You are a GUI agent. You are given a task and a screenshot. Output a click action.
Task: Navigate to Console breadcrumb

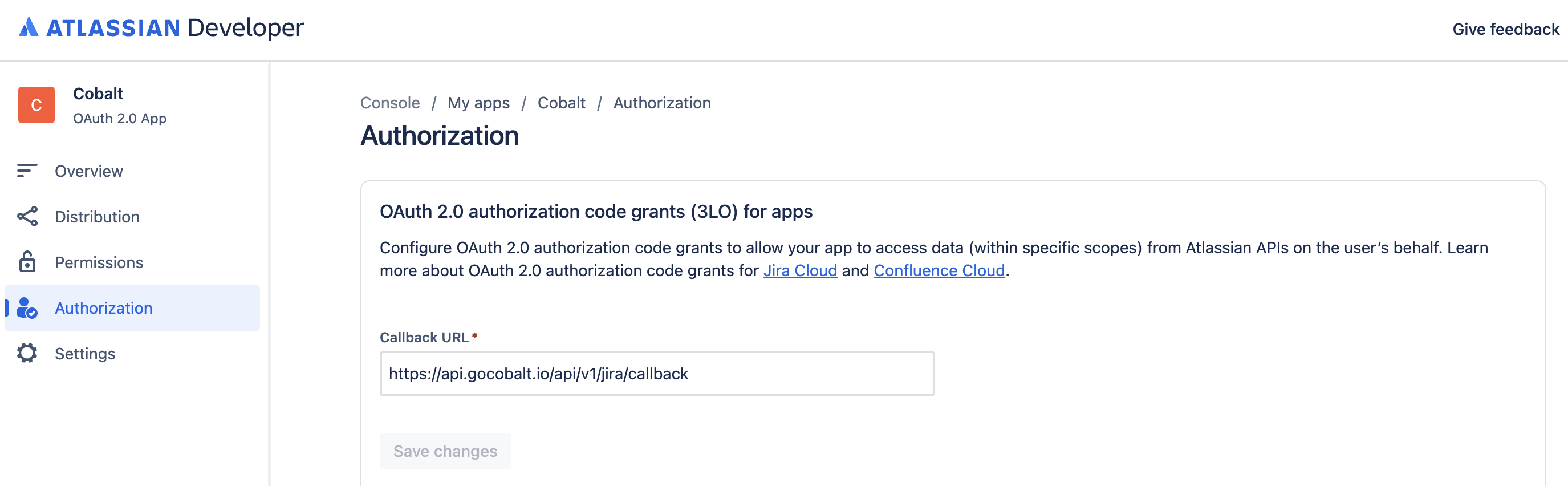(390, 103)
